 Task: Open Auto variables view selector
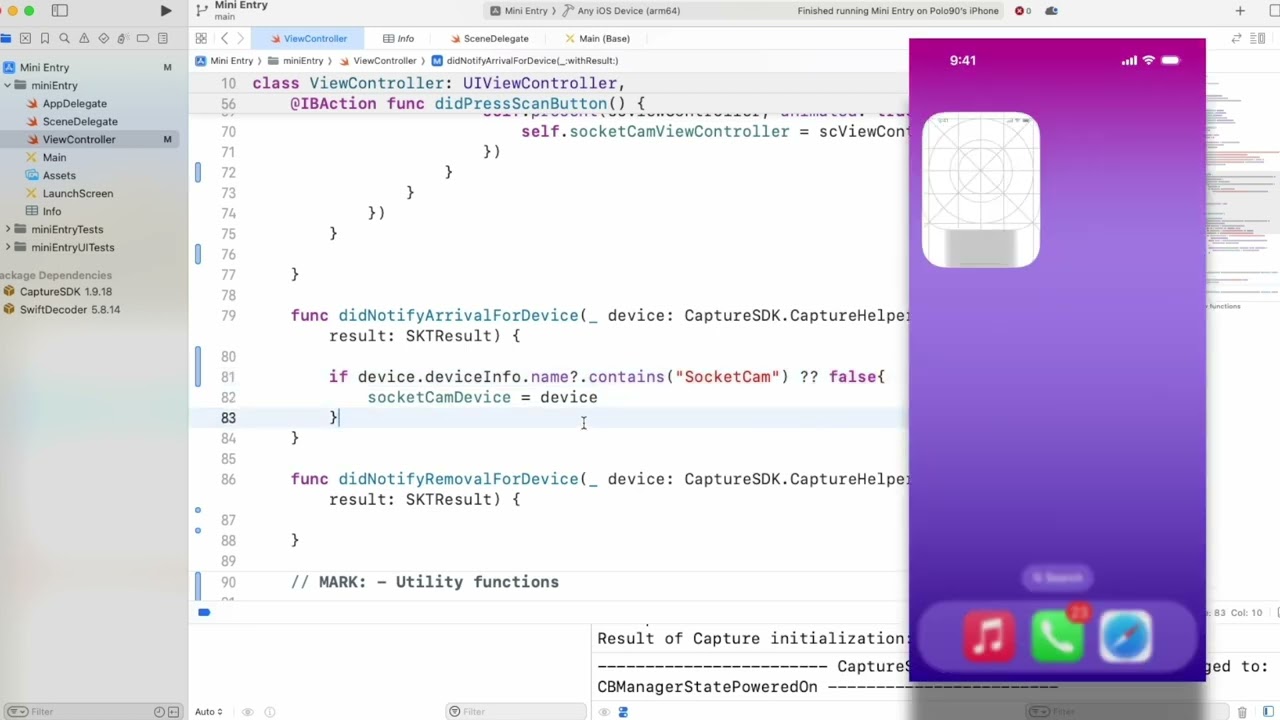209,712
